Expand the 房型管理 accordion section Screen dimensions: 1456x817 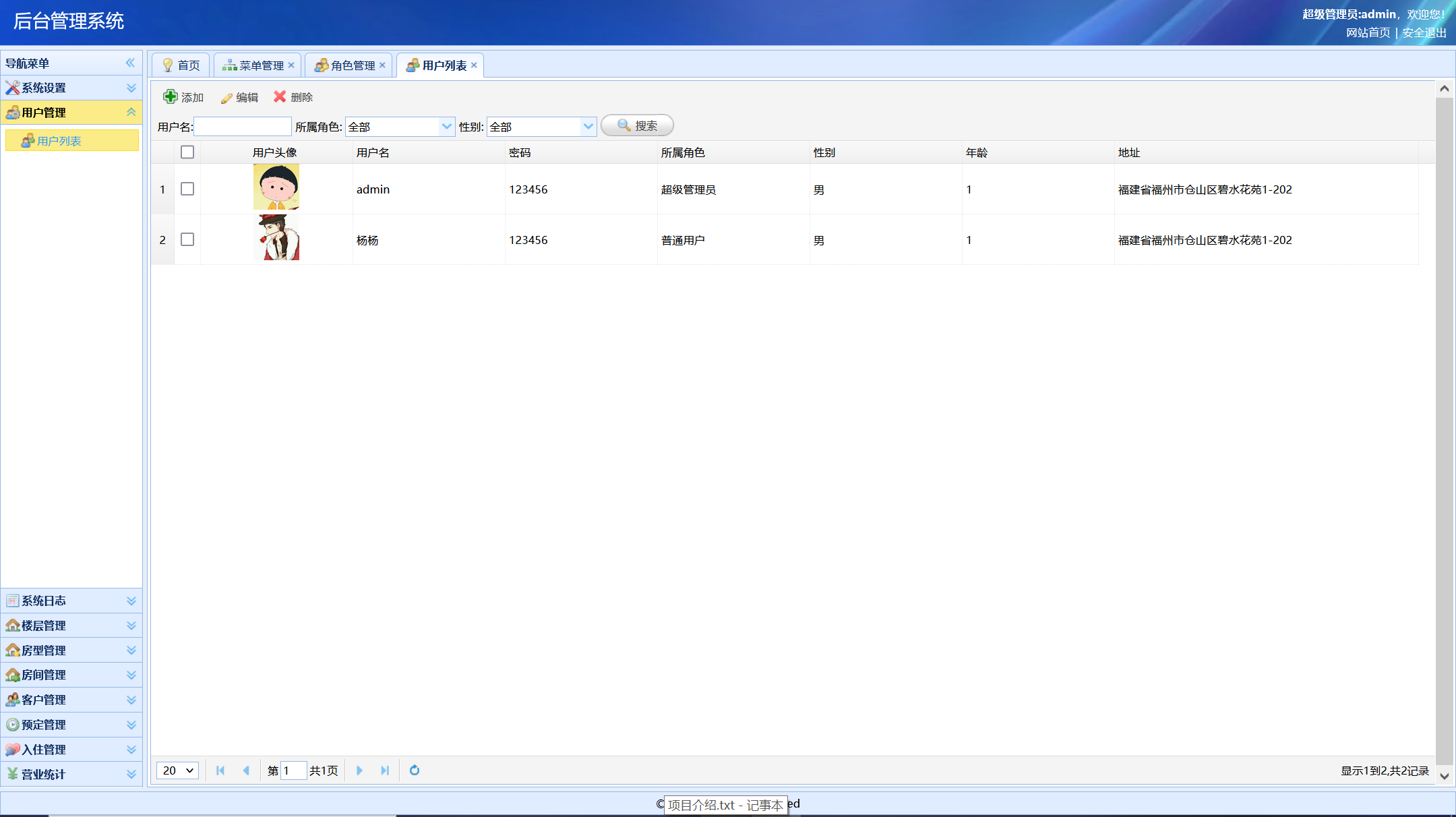[x=131, y=650]
